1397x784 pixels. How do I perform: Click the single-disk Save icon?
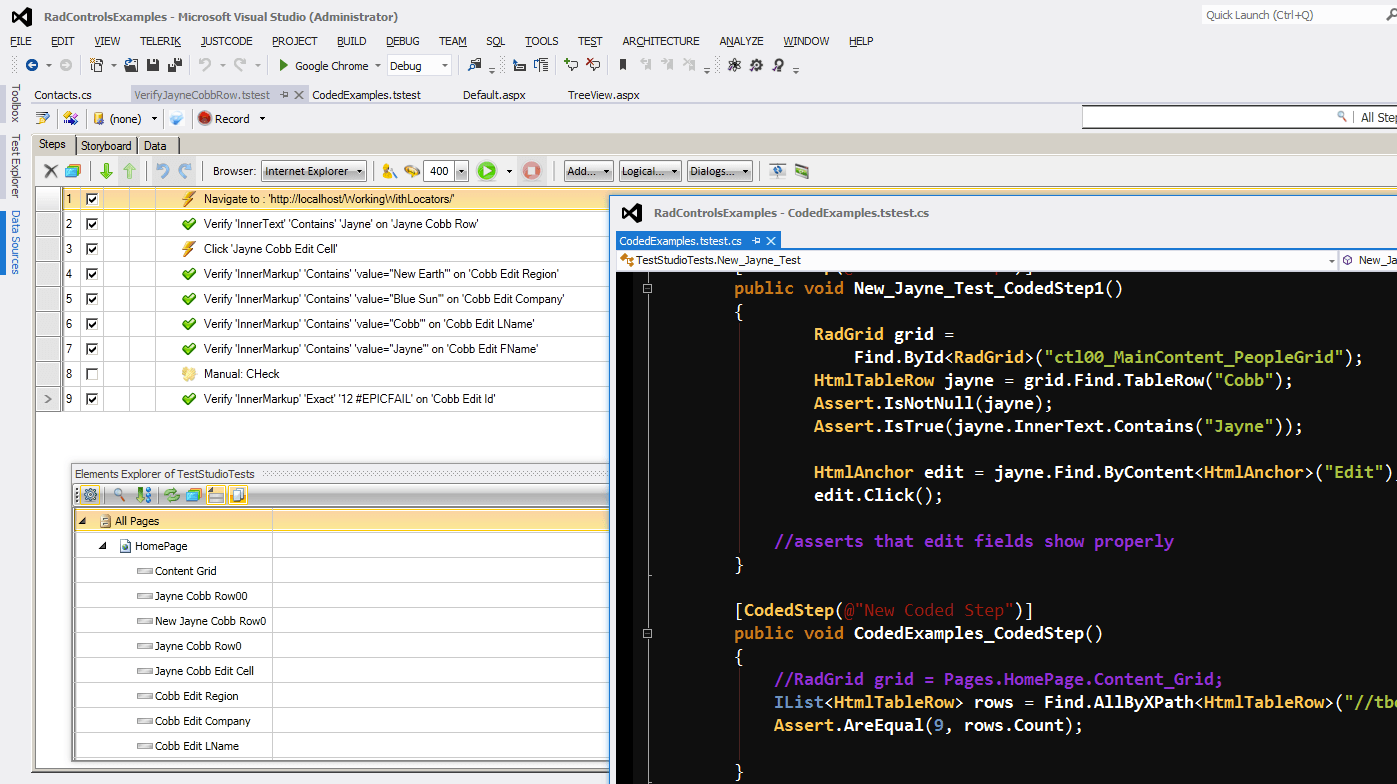(153, 65)
